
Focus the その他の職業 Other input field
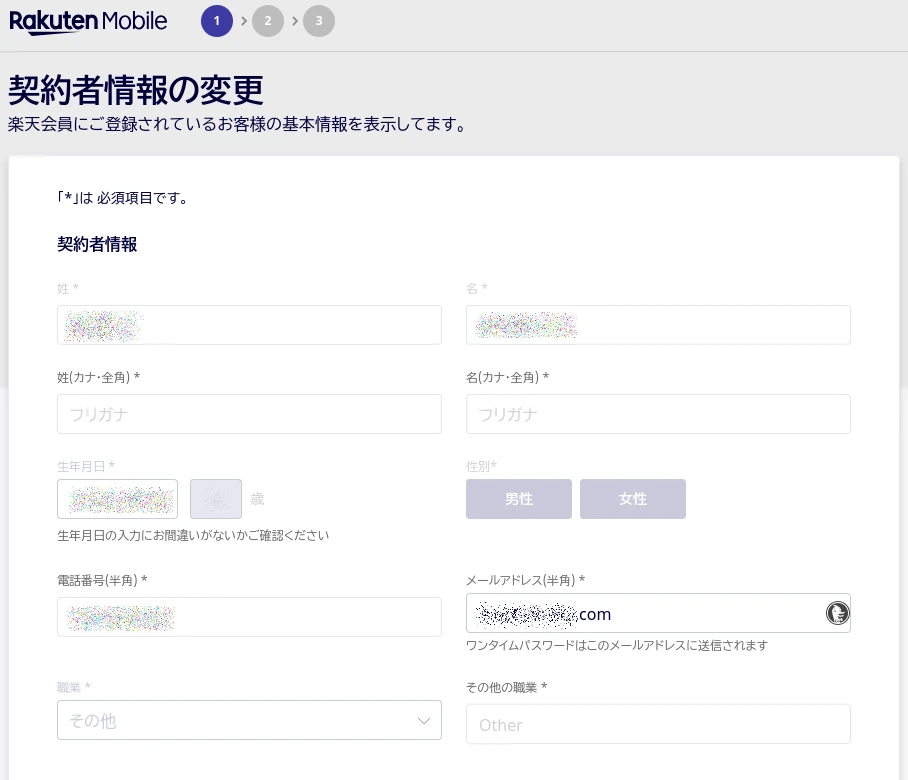pos(658,724)
